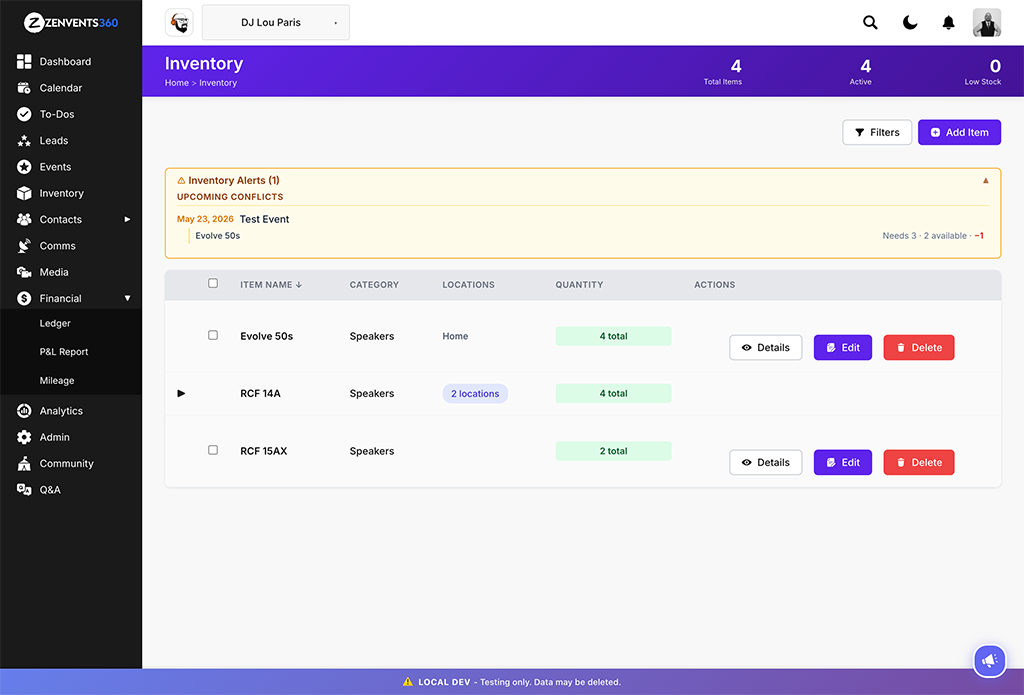Viewport: 1024px width, 695px height.
Task: Go to the Mileage page
Action: 57,381
